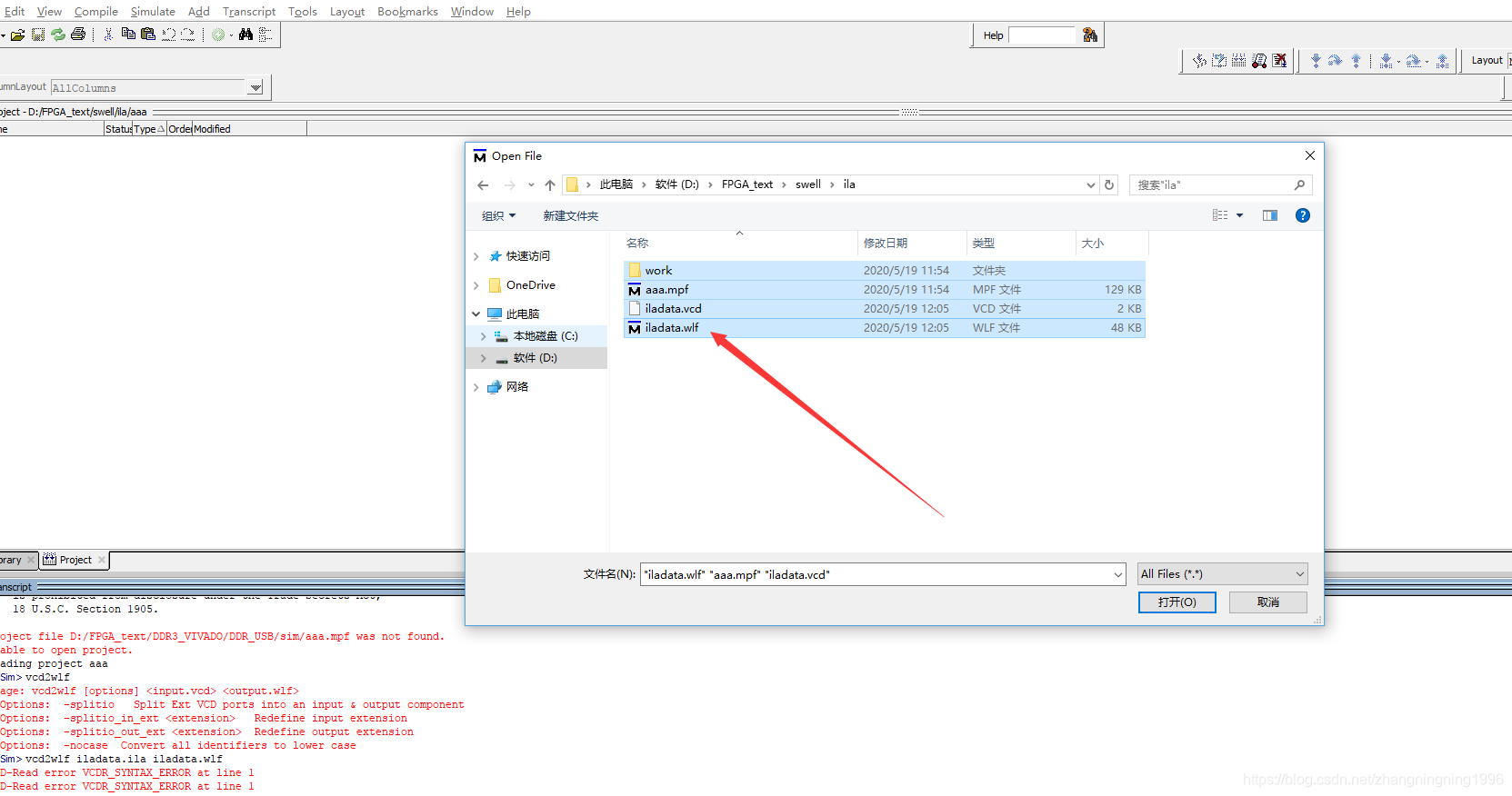Switch to the Project tab
The width and height of the screenshot is (1512, 796).
coord(75,560)
